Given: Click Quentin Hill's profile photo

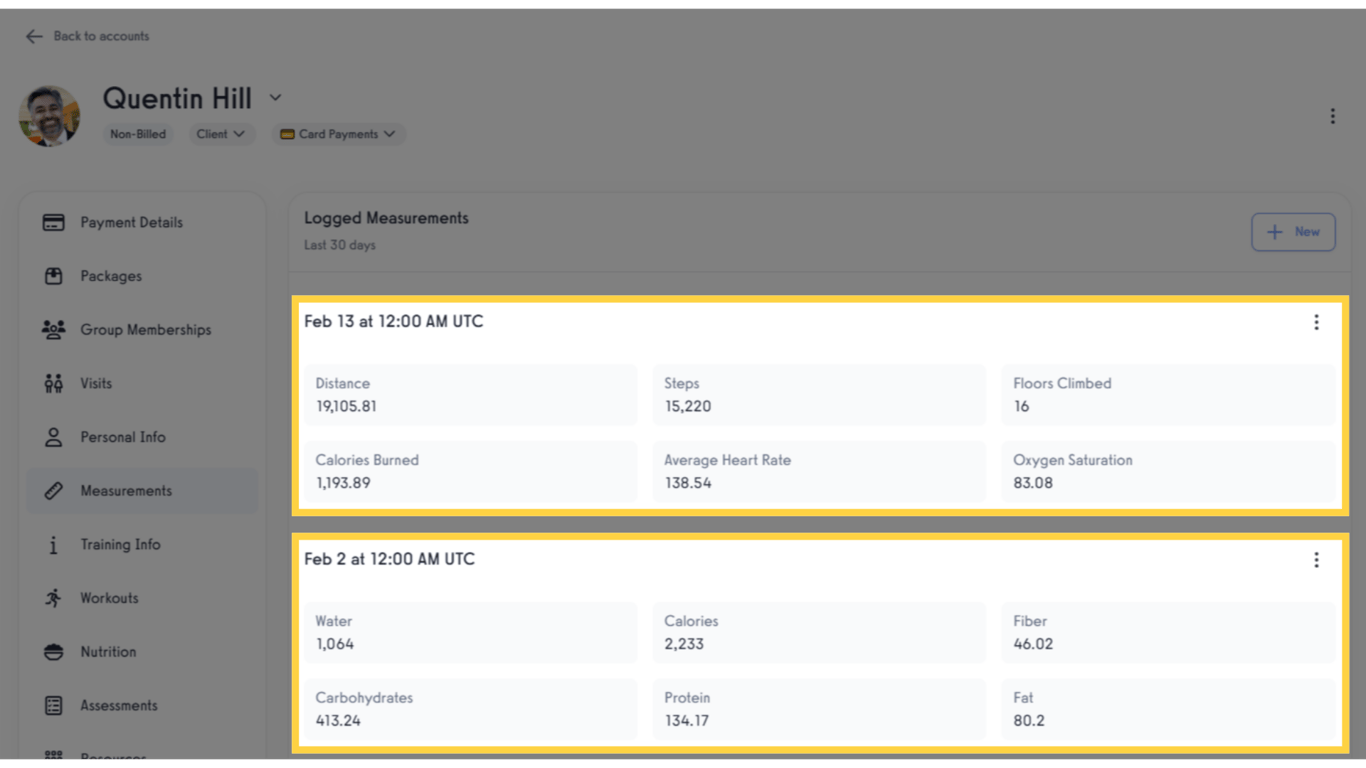Looking at the screenshot, I should (49, 116).
